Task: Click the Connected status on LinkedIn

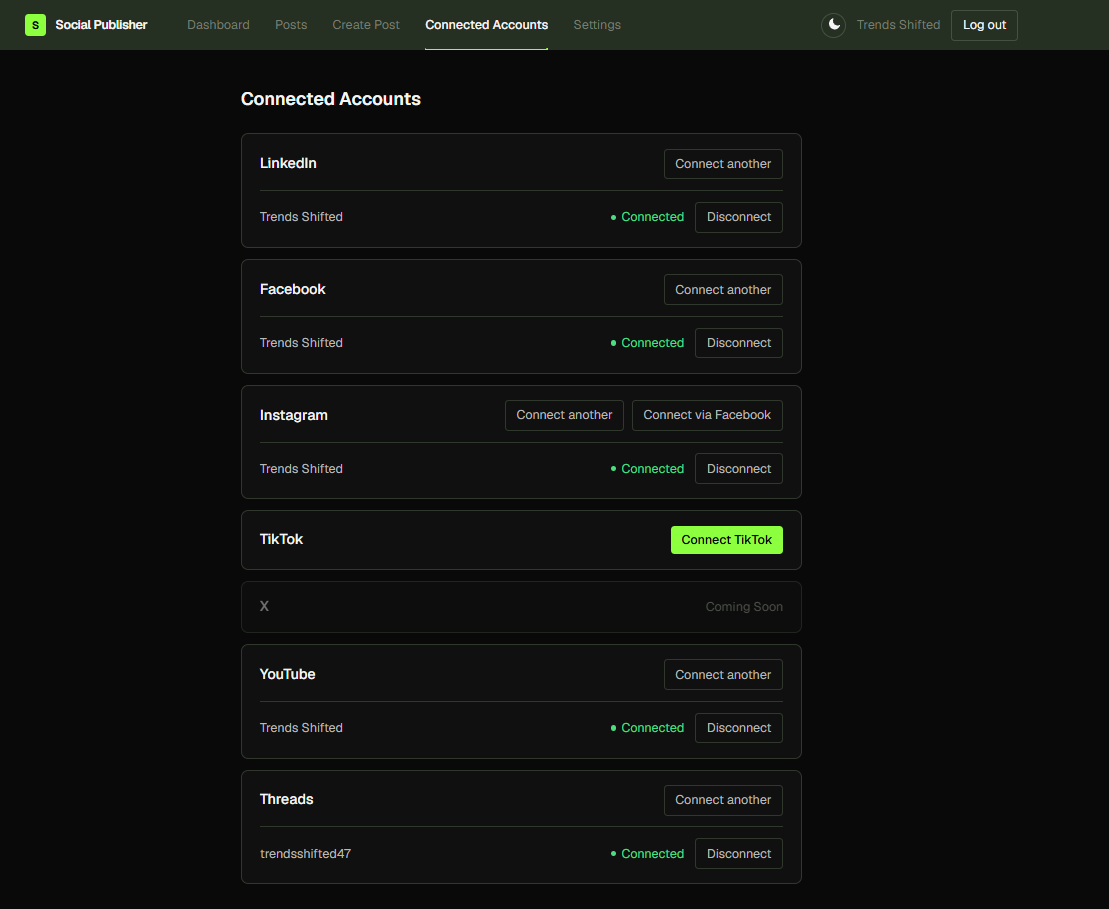Action: [x=647, y=216]
